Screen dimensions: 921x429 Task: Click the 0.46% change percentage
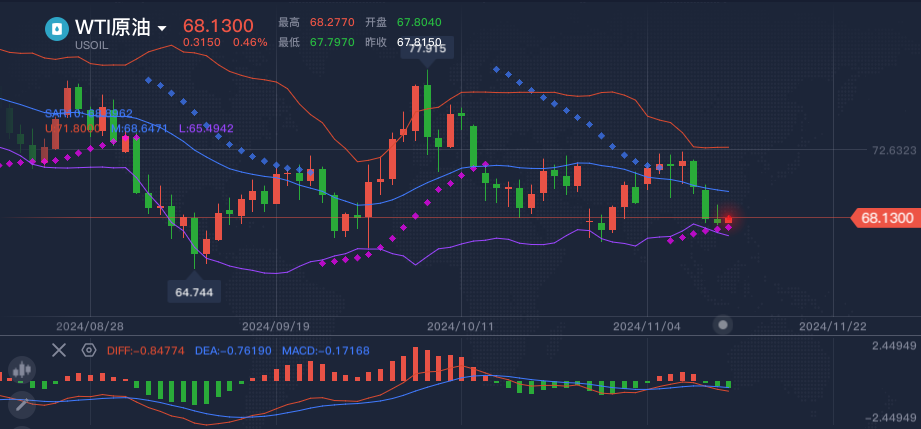coord(250,42)
